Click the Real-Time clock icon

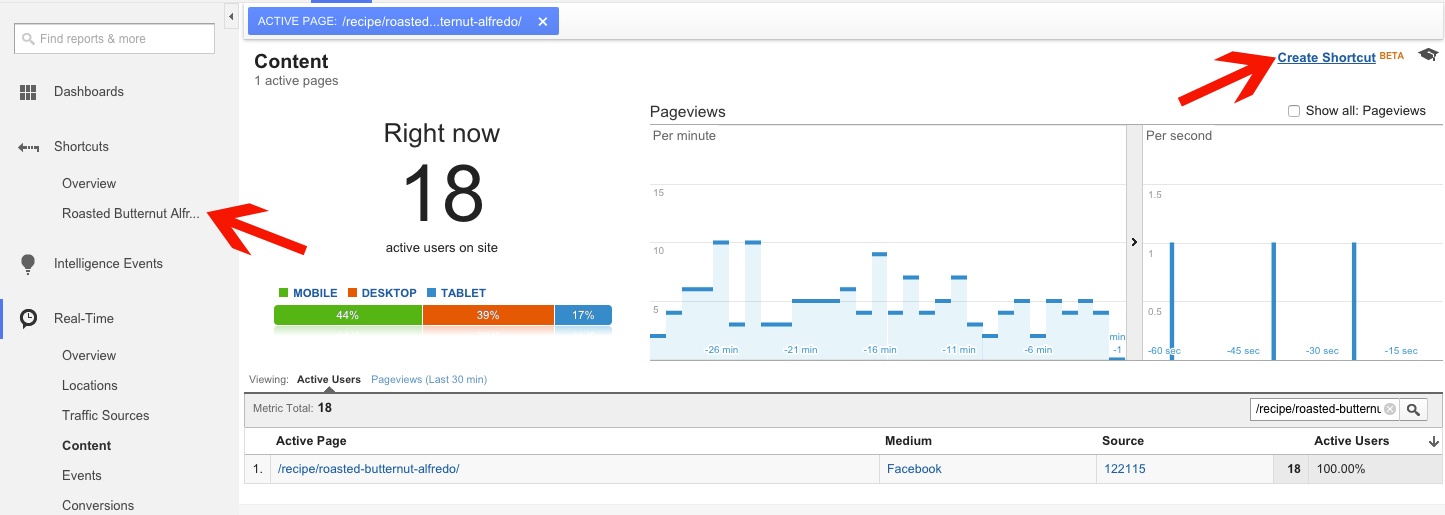click(29, 318)
